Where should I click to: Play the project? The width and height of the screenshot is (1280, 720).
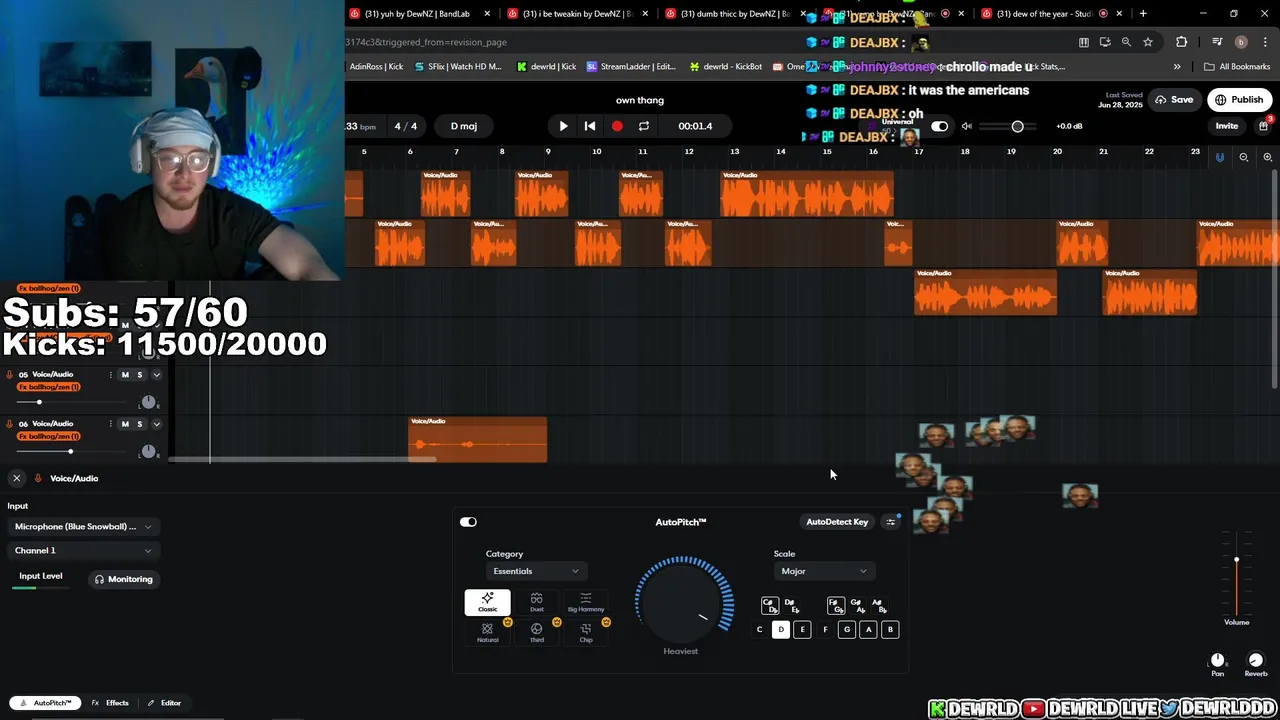pos(563,126)
